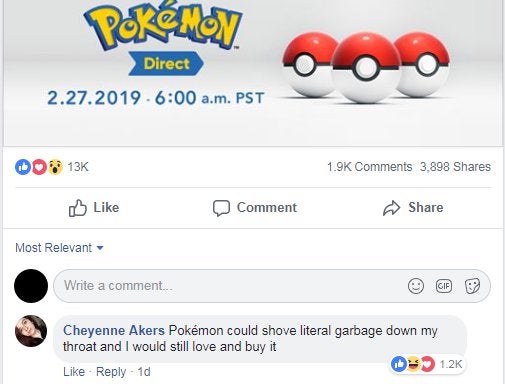View the 3,898 Shares list
This screenshot has width=505, height=384.
(x=455, y=167)
